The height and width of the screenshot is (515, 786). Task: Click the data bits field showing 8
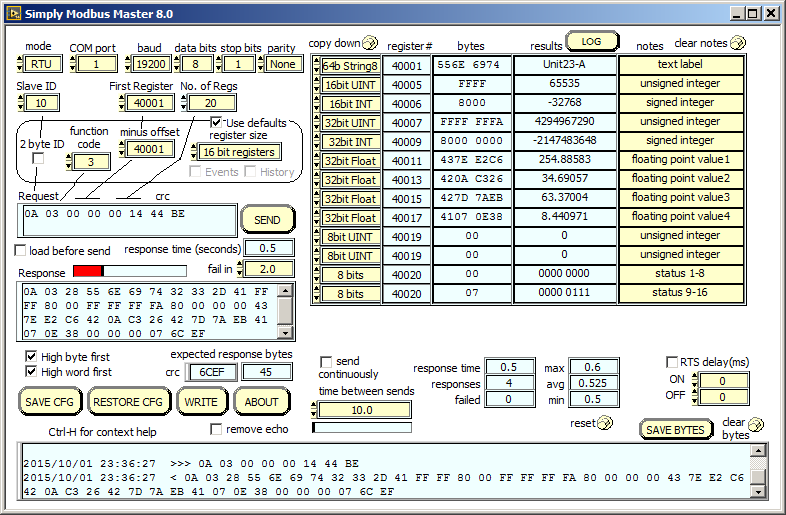(195, 64)
